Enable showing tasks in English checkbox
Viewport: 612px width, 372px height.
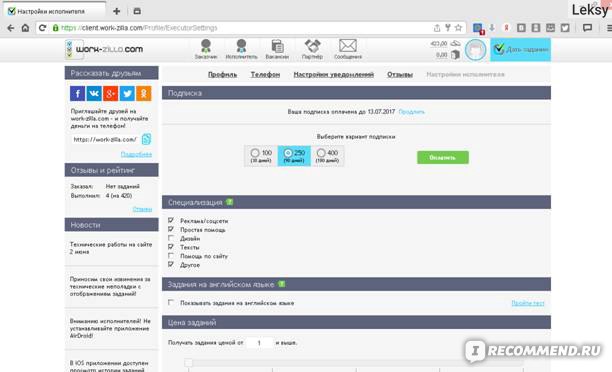(171, 303)
